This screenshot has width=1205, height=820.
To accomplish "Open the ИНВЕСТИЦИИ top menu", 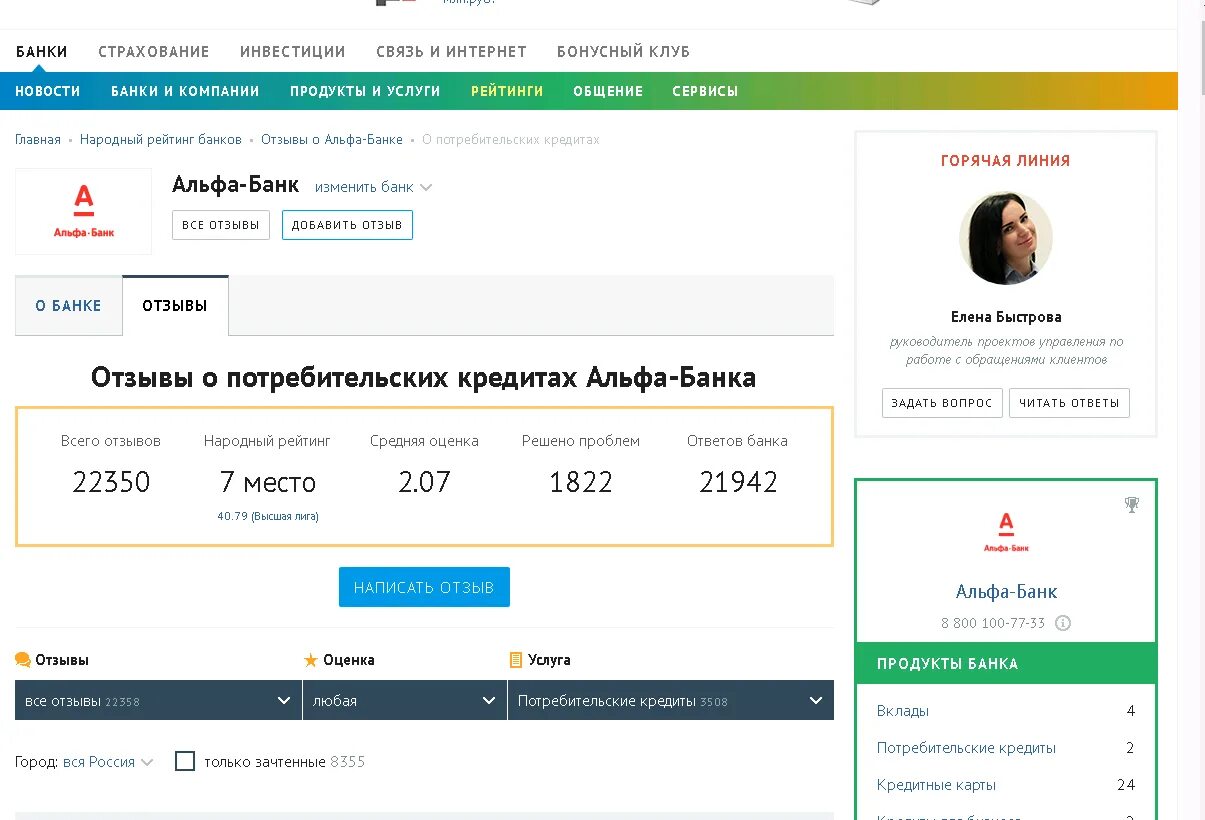I will [x=293, y=52].
